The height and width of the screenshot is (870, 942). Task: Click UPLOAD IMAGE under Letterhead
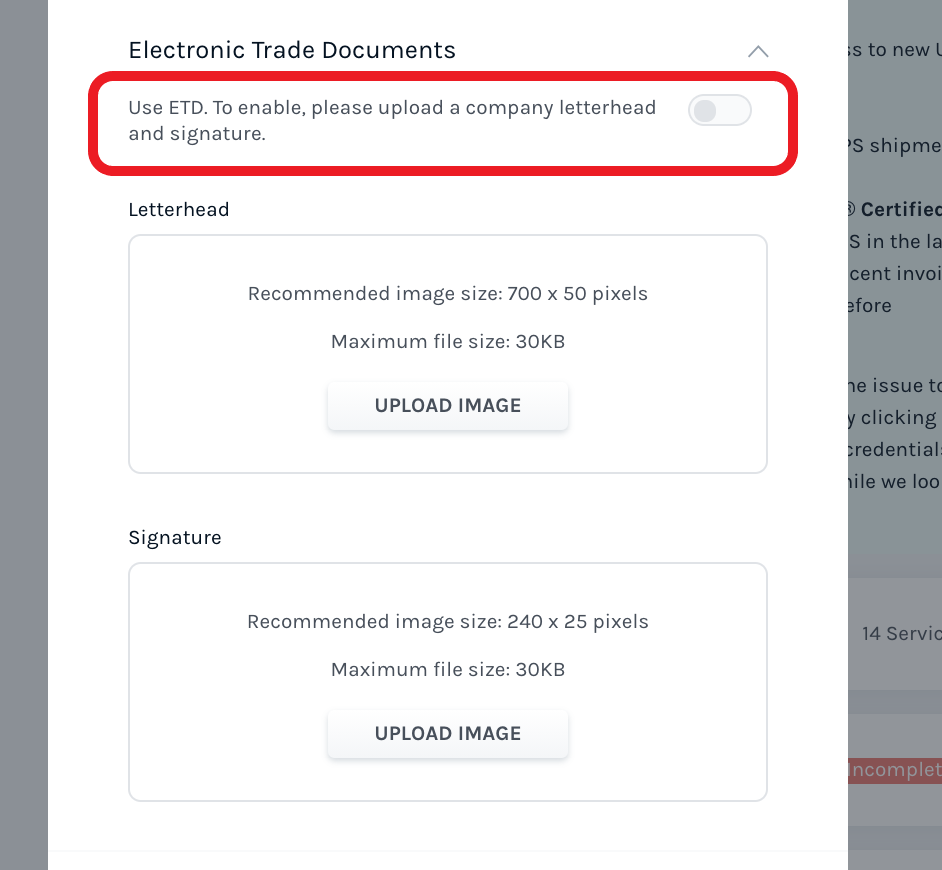(x=447, y=405)
